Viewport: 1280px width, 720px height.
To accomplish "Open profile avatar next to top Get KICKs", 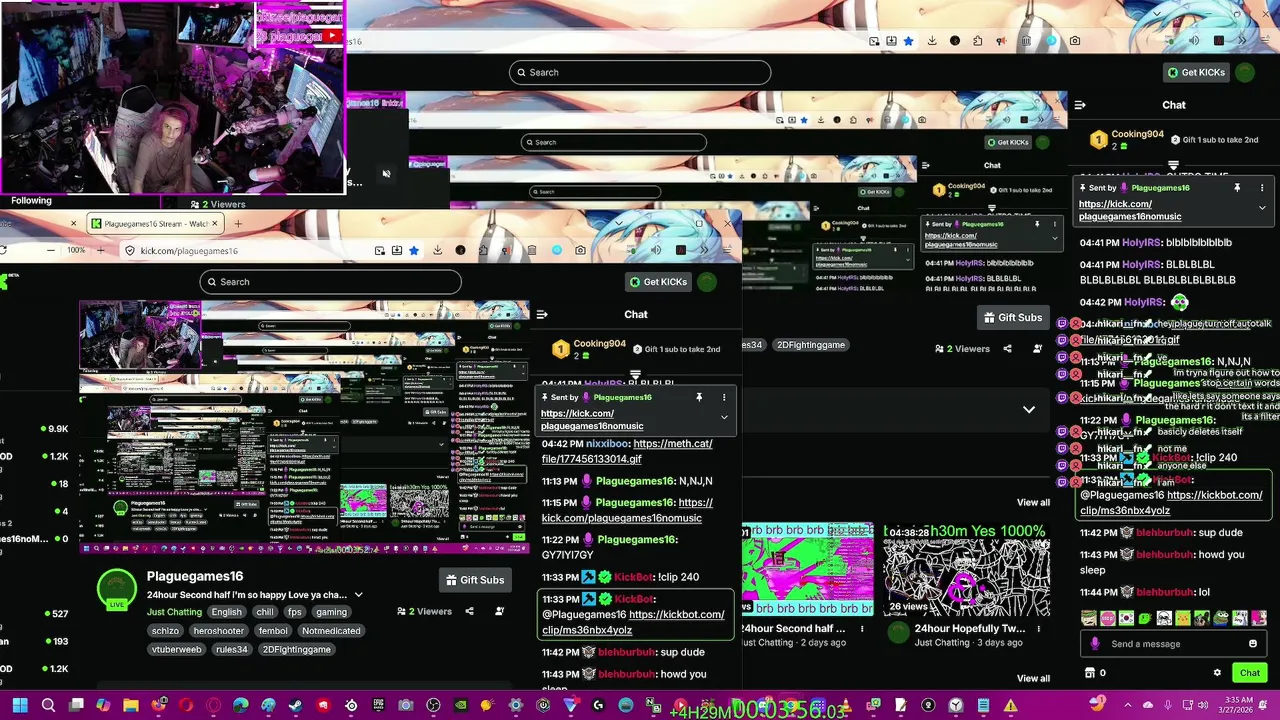I will tap(1245, 72).
